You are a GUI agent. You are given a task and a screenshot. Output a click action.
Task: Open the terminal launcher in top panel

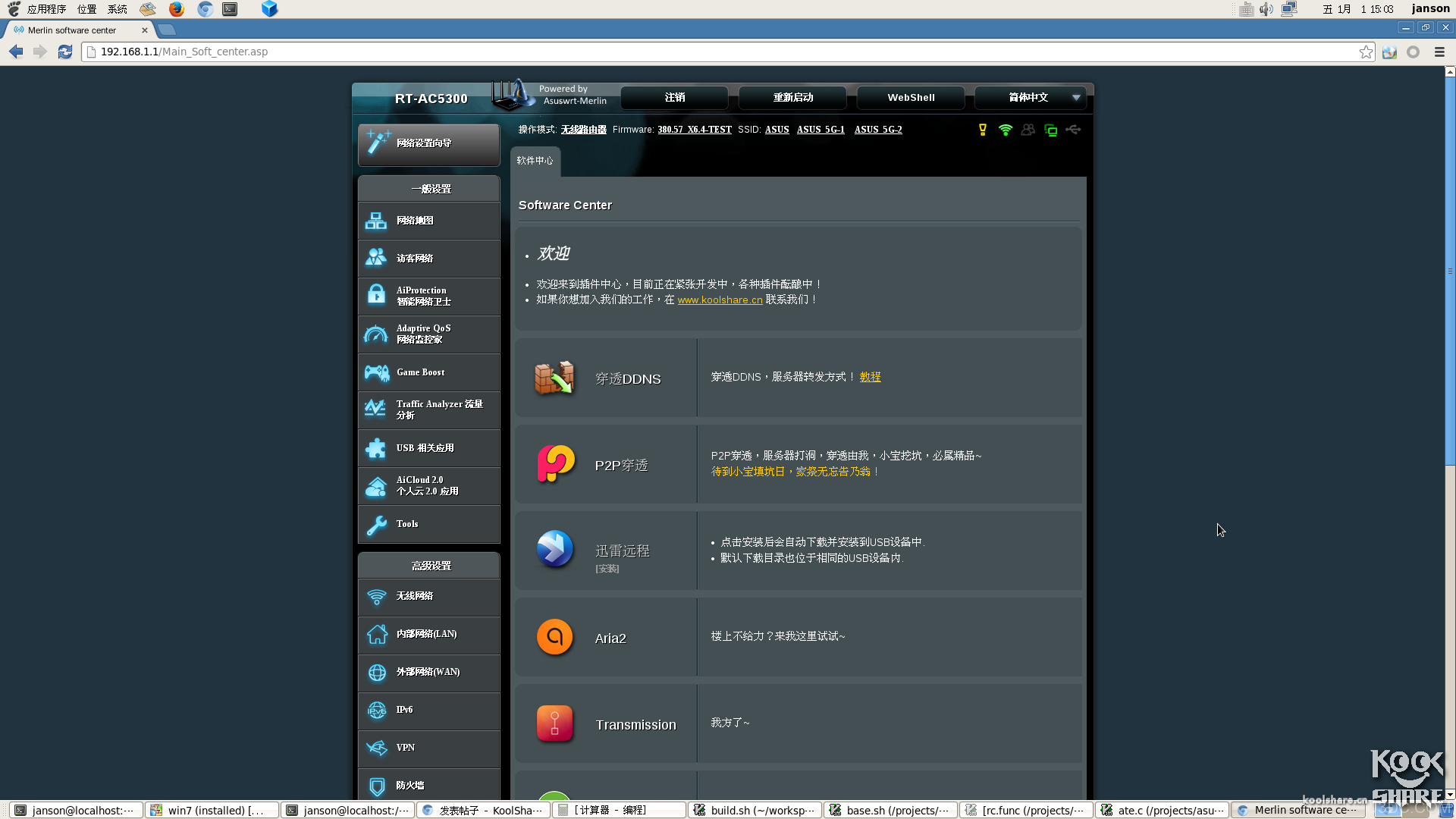tap(230, 9)
